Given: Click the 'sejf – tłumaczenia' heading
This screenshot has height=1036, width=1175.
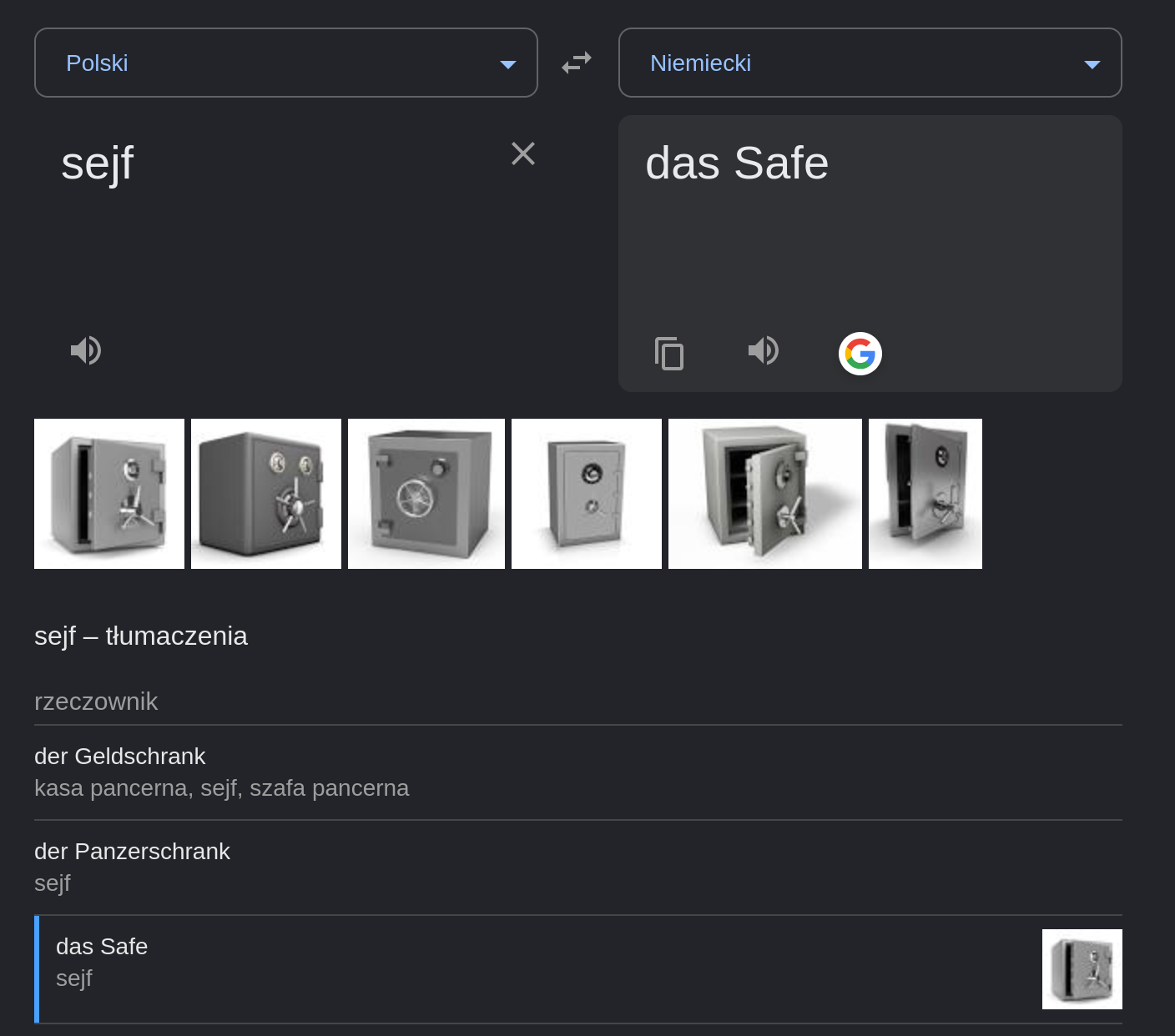Looking at the screenshot, I should click(x=141, y=636).
